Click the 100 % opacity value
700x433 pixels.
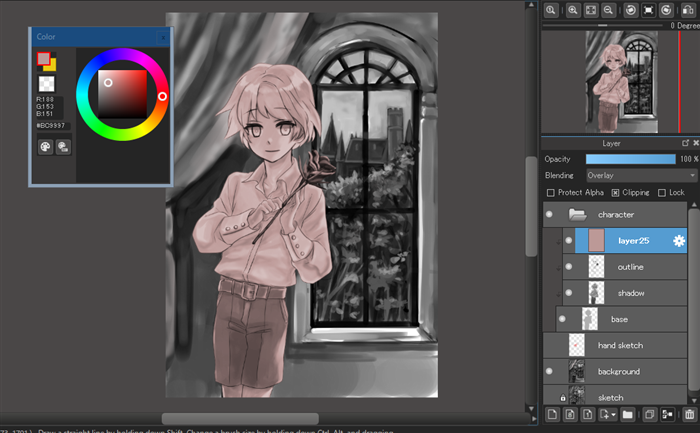689,159
